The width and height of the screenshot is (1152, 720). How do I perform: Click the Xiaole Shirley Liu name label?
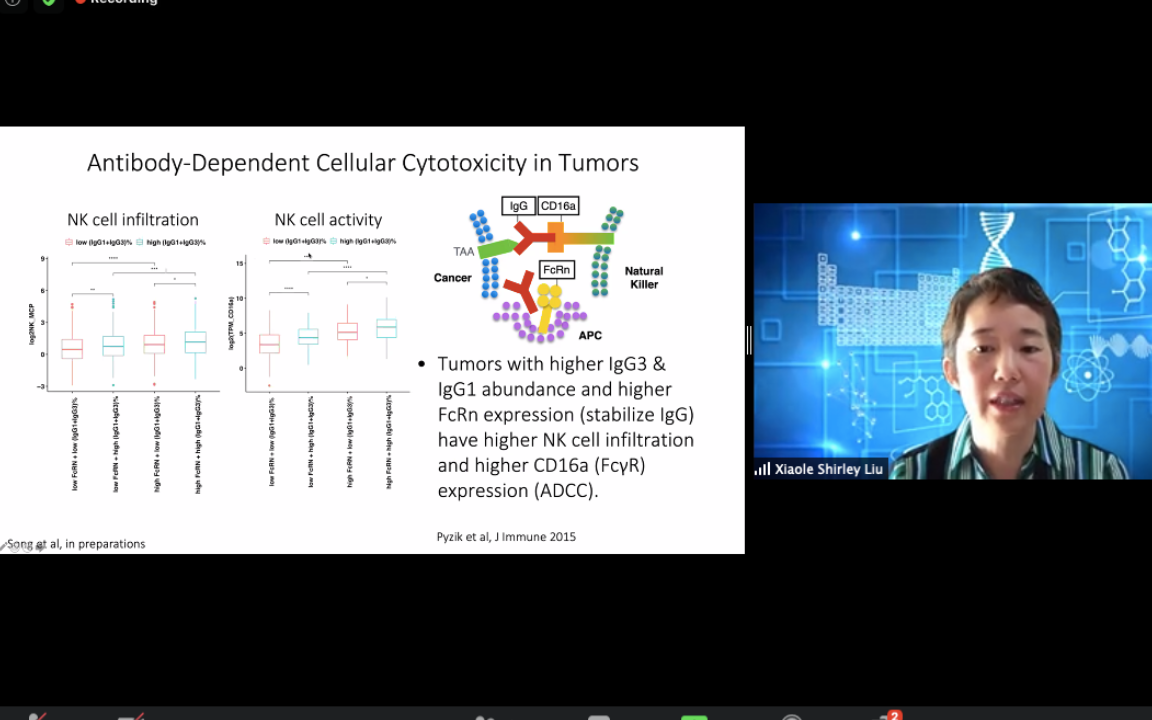(x=828, y=469)
